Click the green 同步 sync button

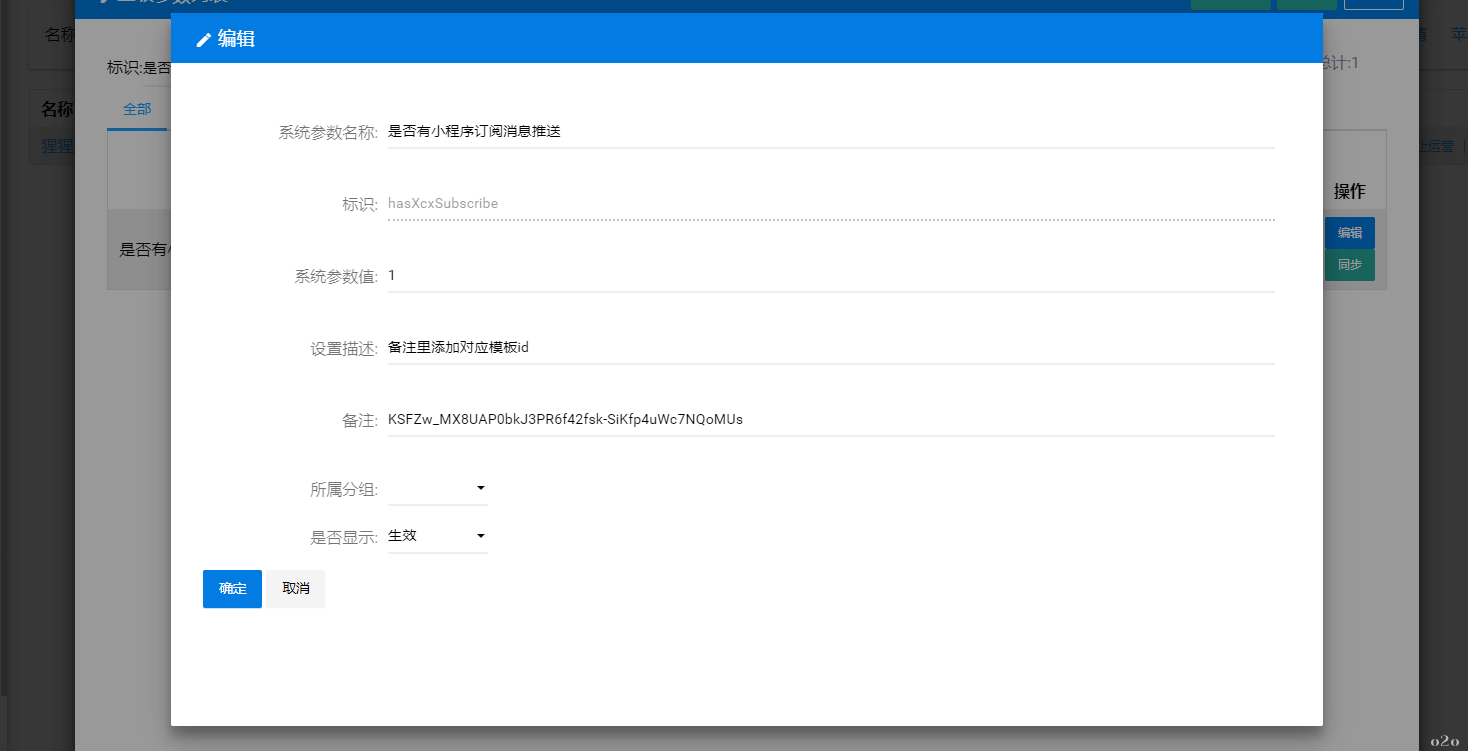[x=1349, y=265]
